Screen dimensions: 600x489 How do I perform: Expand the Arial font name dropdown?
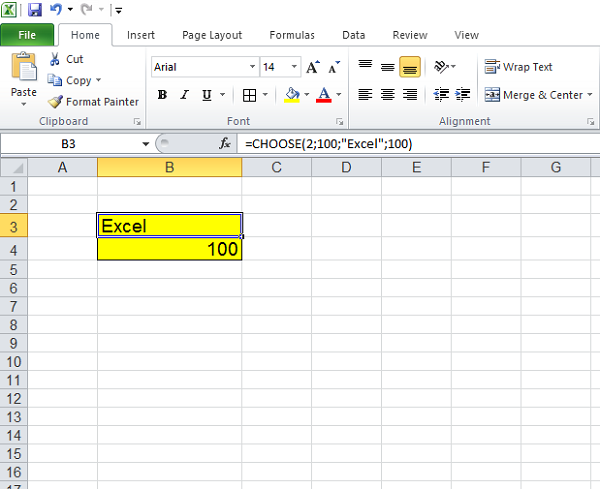coord(252,67)
